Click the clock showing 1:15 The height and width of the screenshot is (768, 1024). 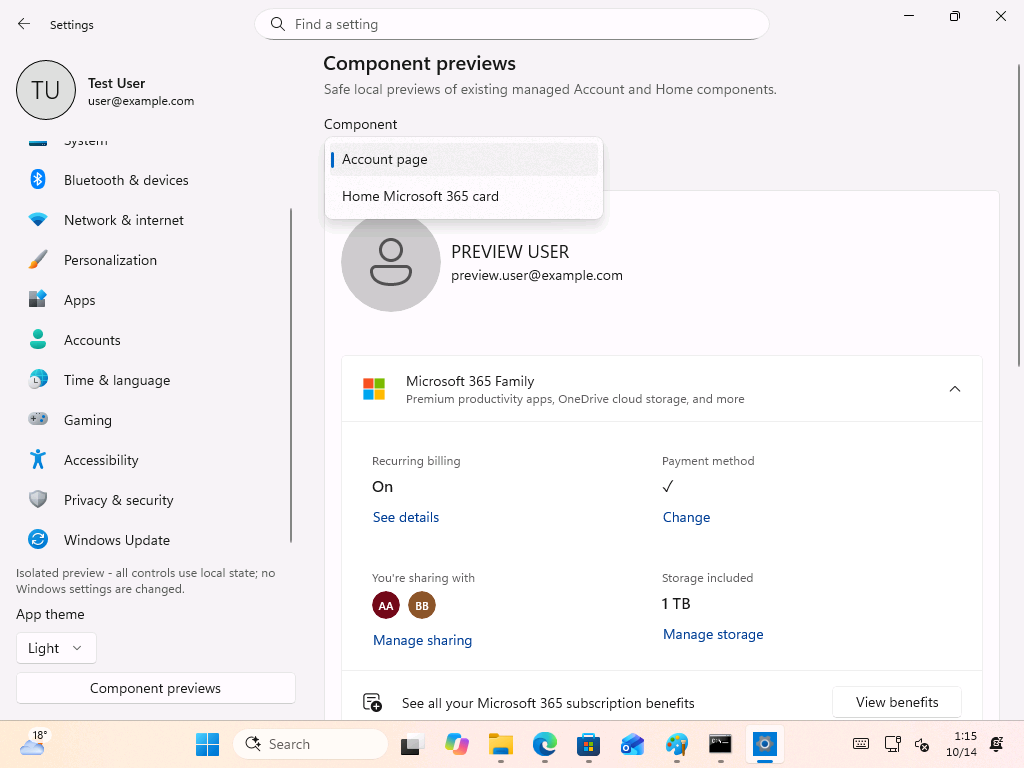(x=961, y=744)
